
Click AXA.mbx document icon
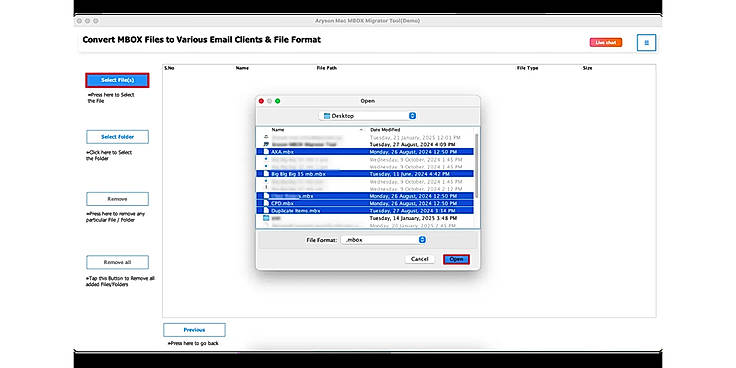tap(266, 152)
